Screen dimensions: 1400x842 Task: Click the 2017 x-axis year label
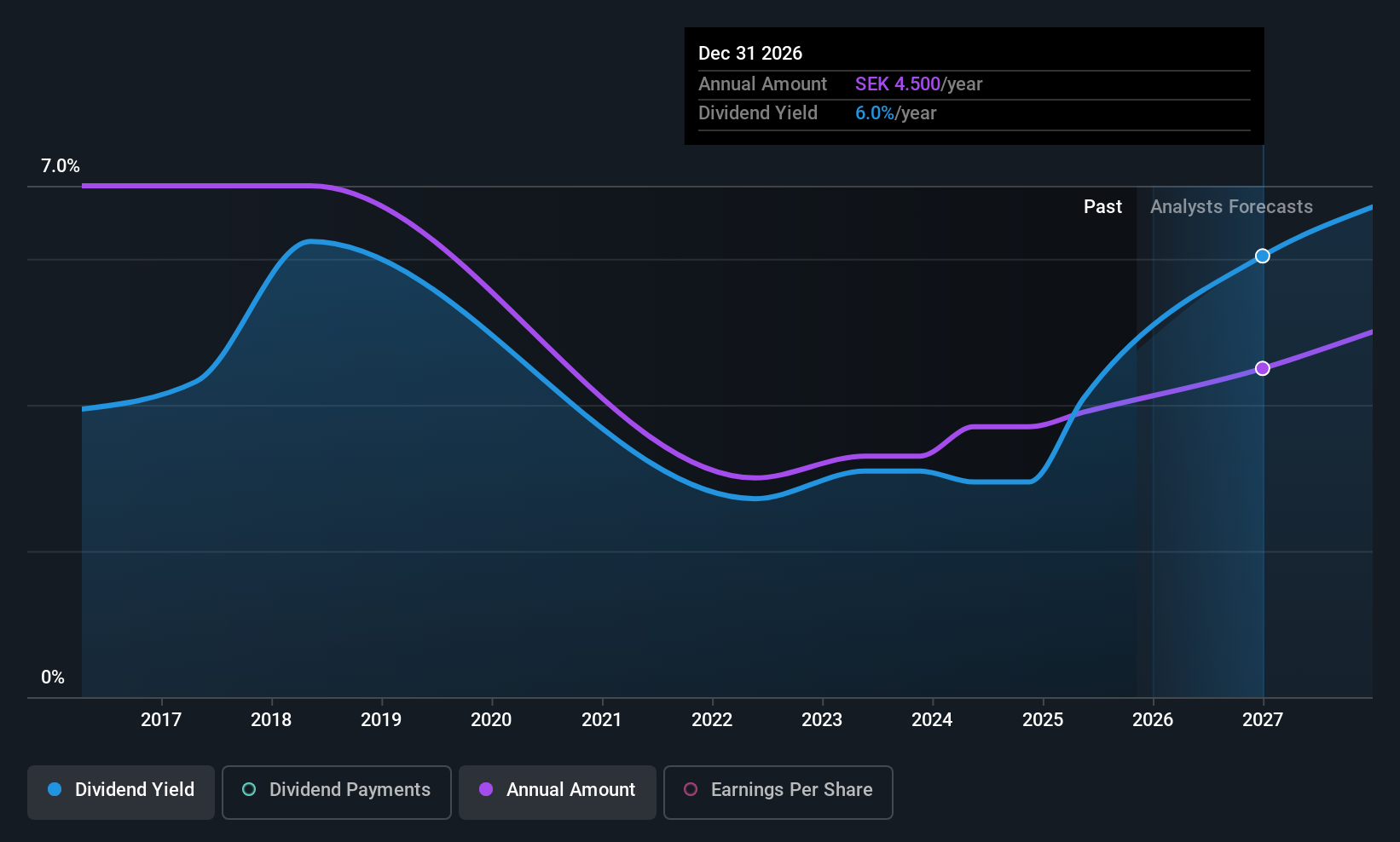[x=161, y=720]
